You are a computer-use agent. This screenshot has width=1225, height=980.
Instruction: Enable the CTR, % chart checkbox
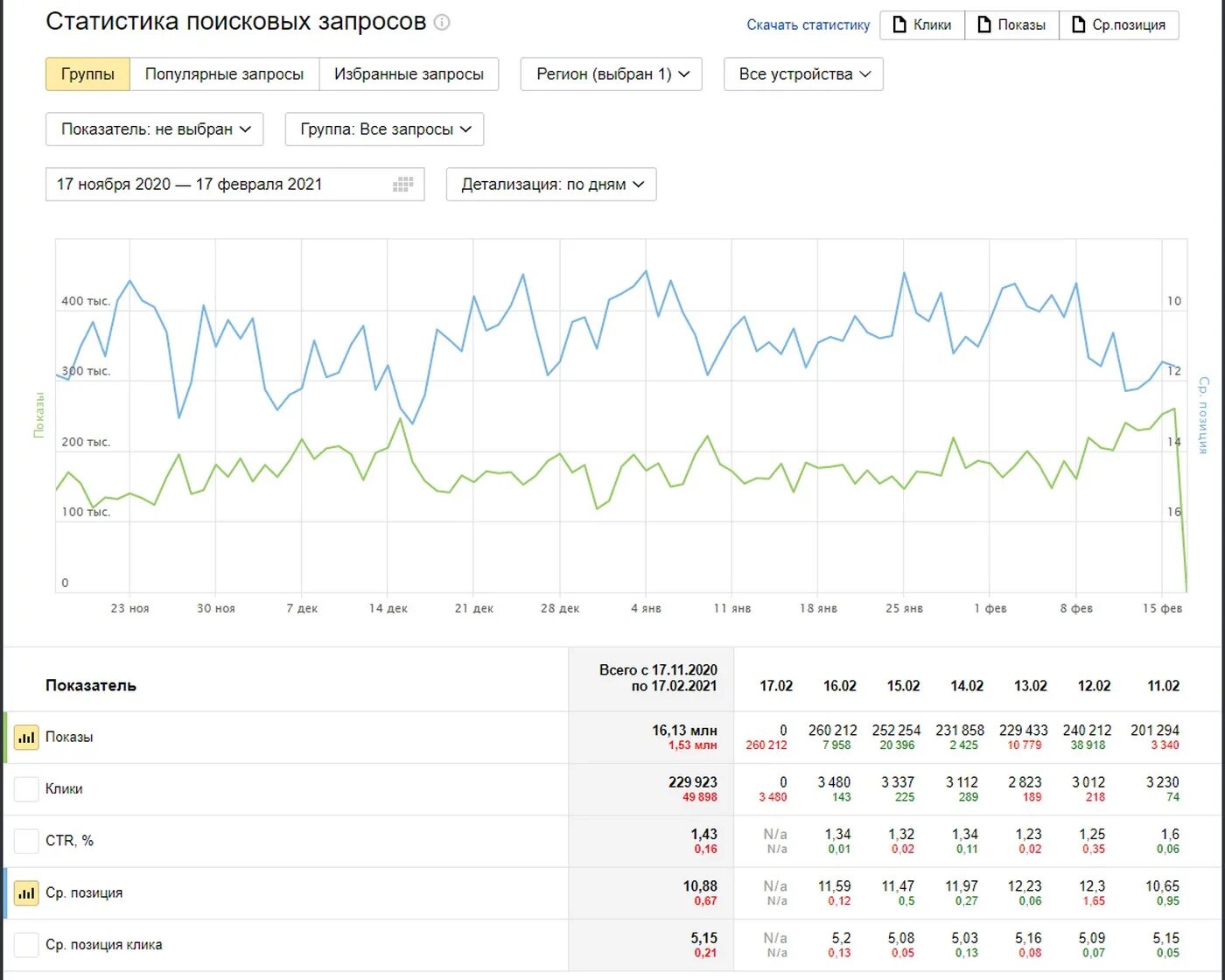click(x=26, y=841)
